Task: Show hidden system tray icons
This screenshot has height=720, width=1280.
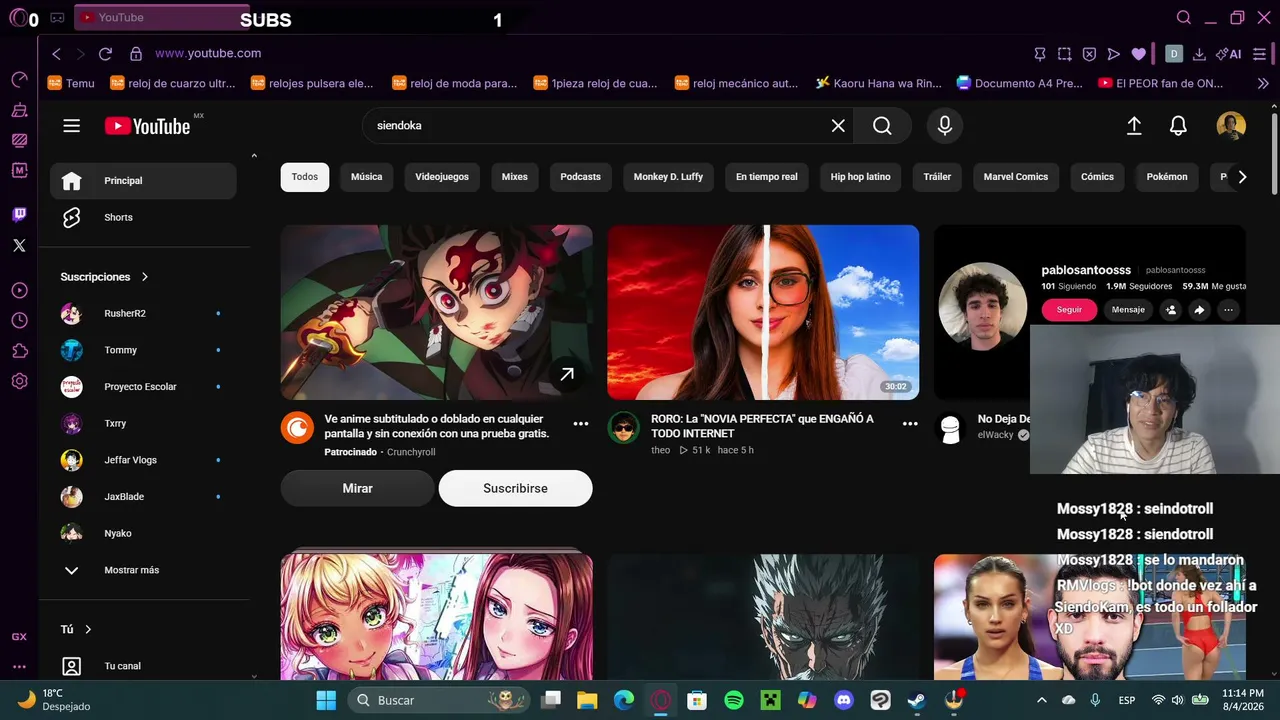Action: click(1041, 700)
